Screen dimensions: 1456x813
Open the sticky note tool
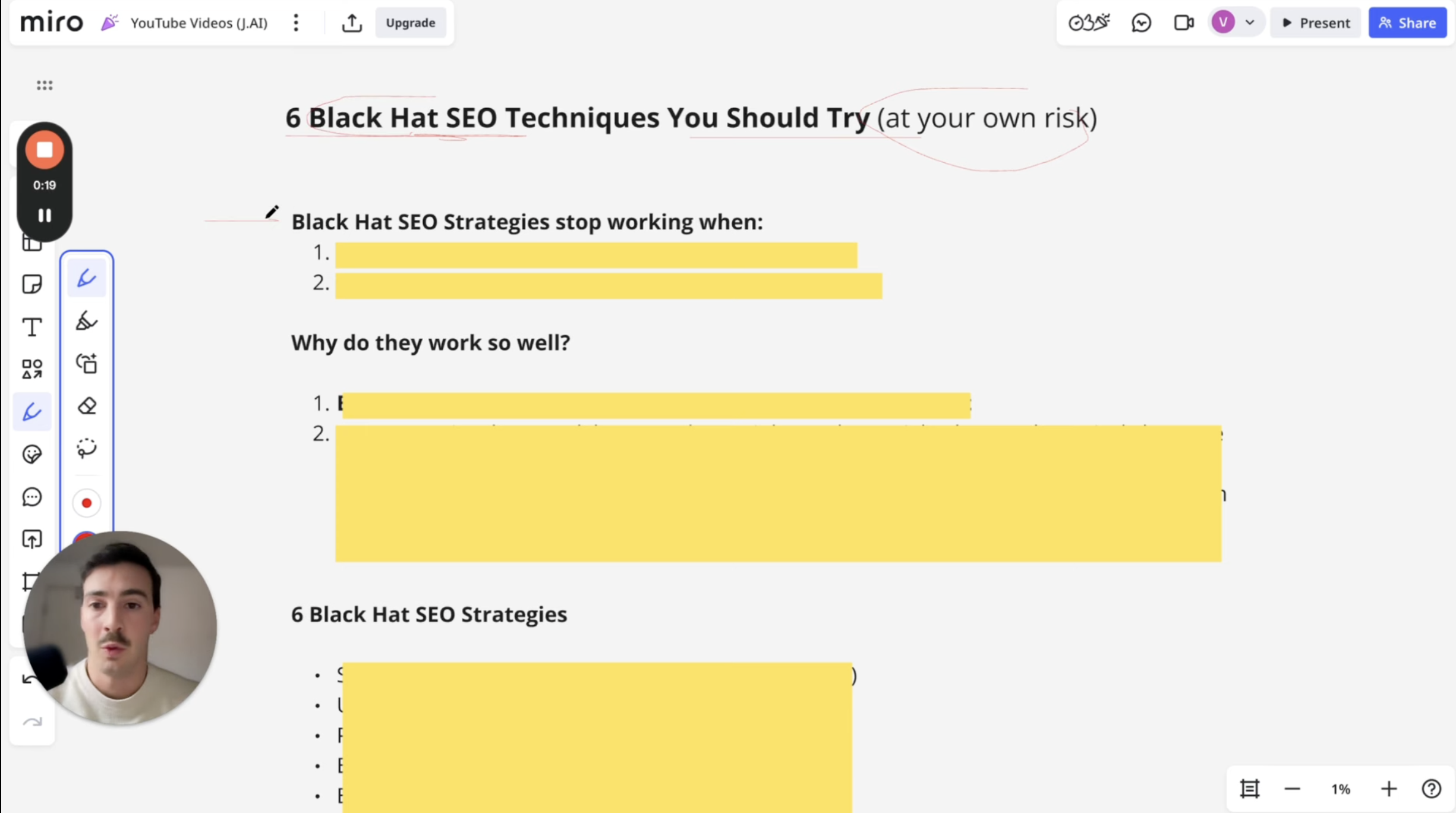[x=33, y=284]
